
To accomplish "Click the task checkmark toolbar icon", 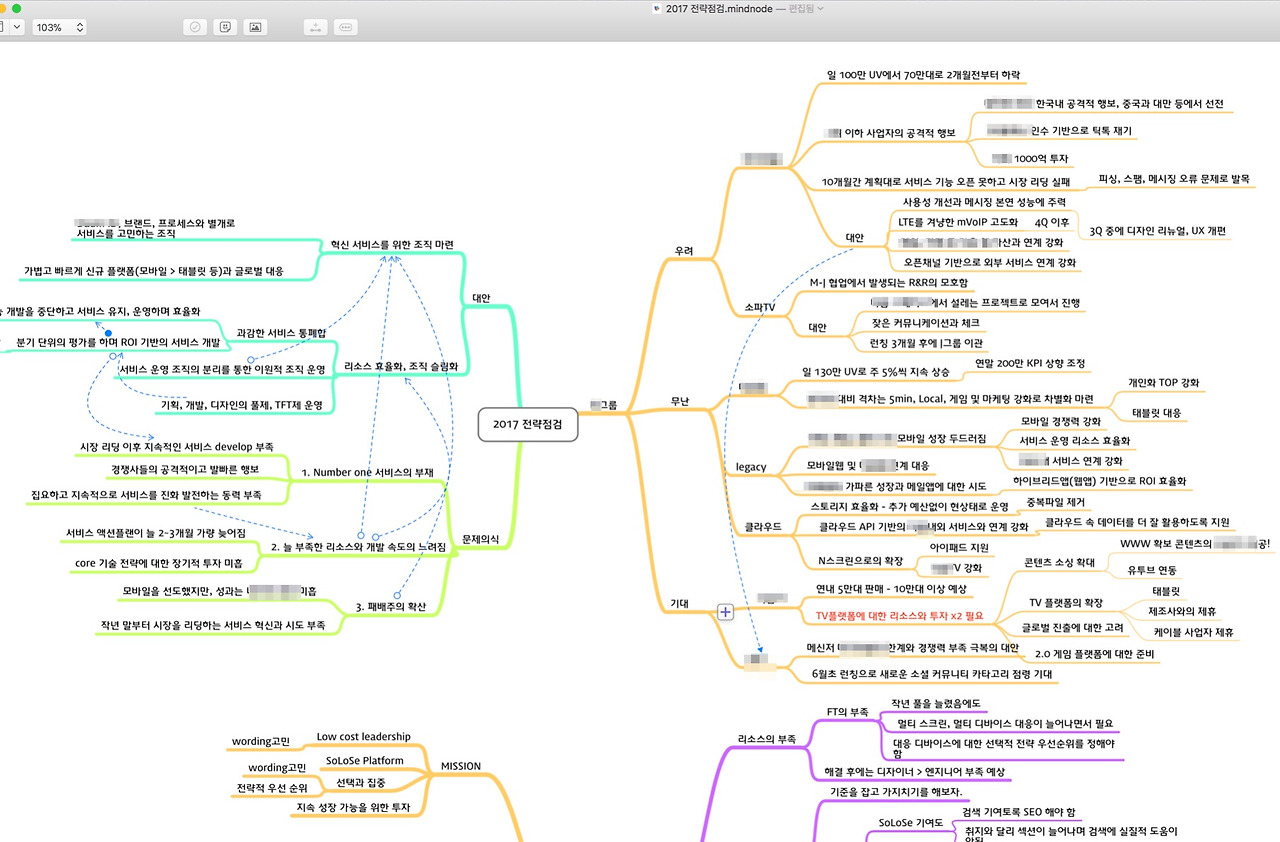I will point(196,27).
